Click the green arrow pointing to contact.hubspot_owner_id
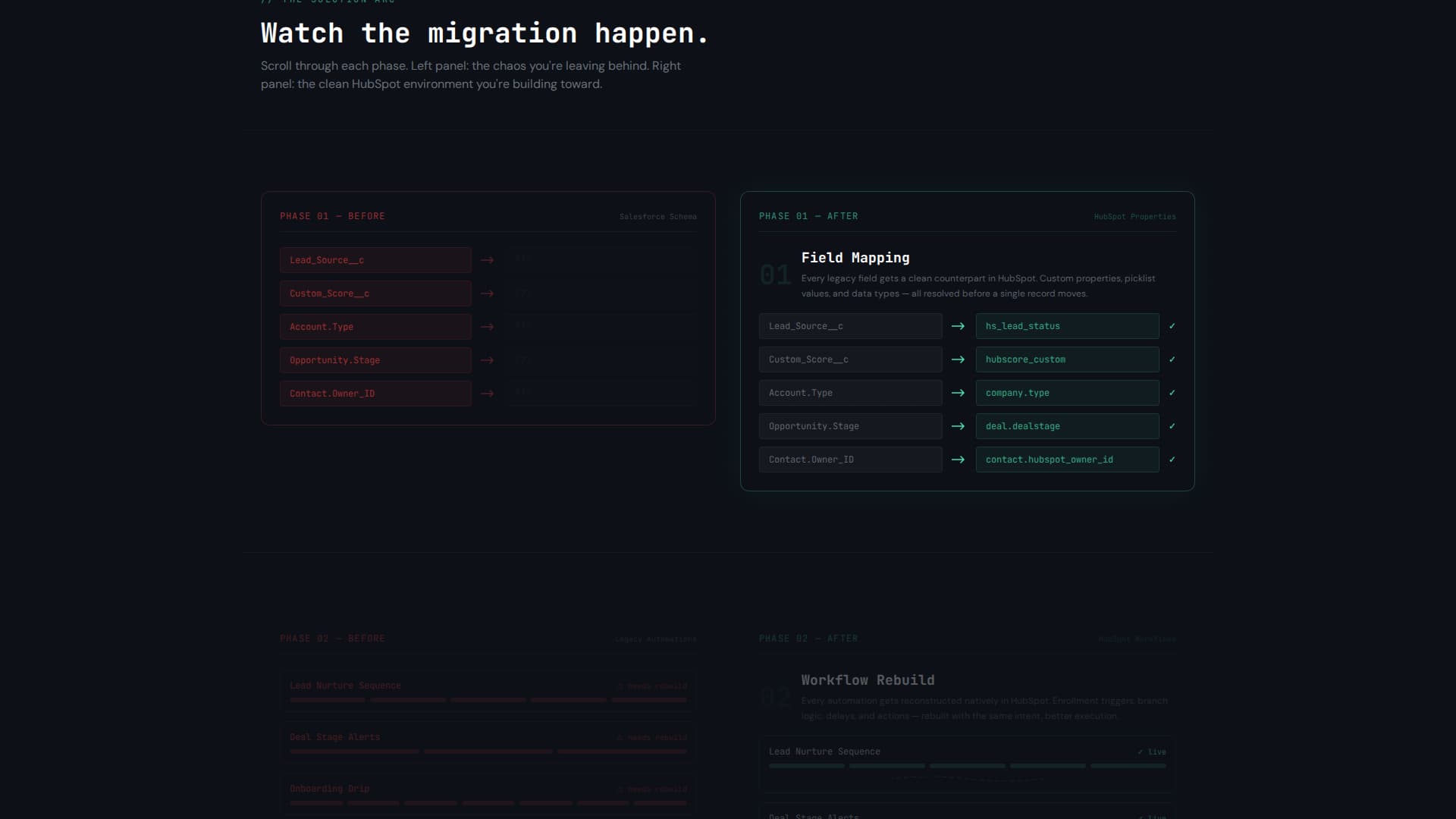The height and width of the screenshot is (819, 1456). [x=958, y=460]
